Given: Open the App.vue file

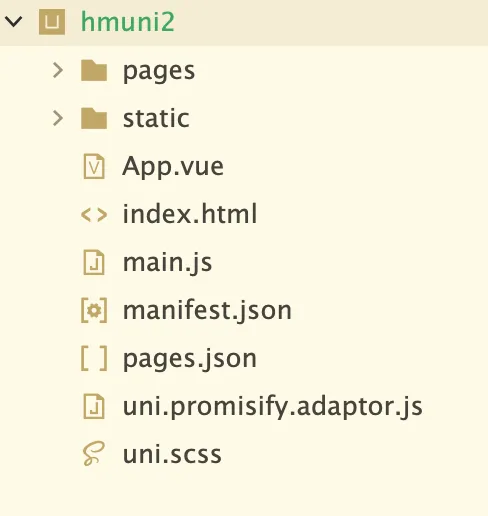Looking at the screenshot, I should tap(173, 166).
